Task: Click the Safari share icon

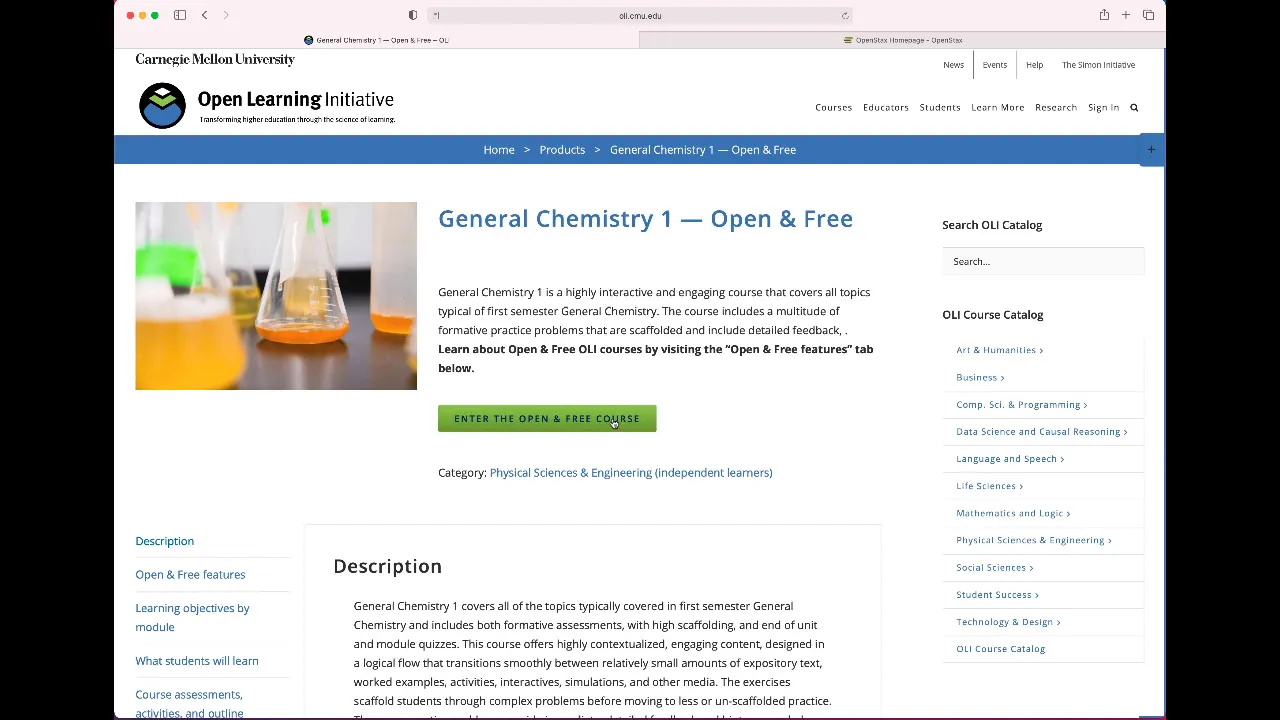Action: click(x=1104, y=15)
